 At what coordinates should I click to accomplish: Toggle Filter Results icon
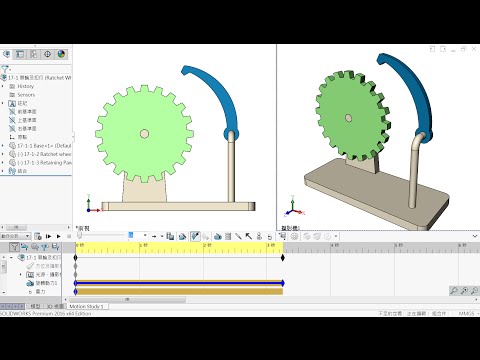click(x=55, y=247)
